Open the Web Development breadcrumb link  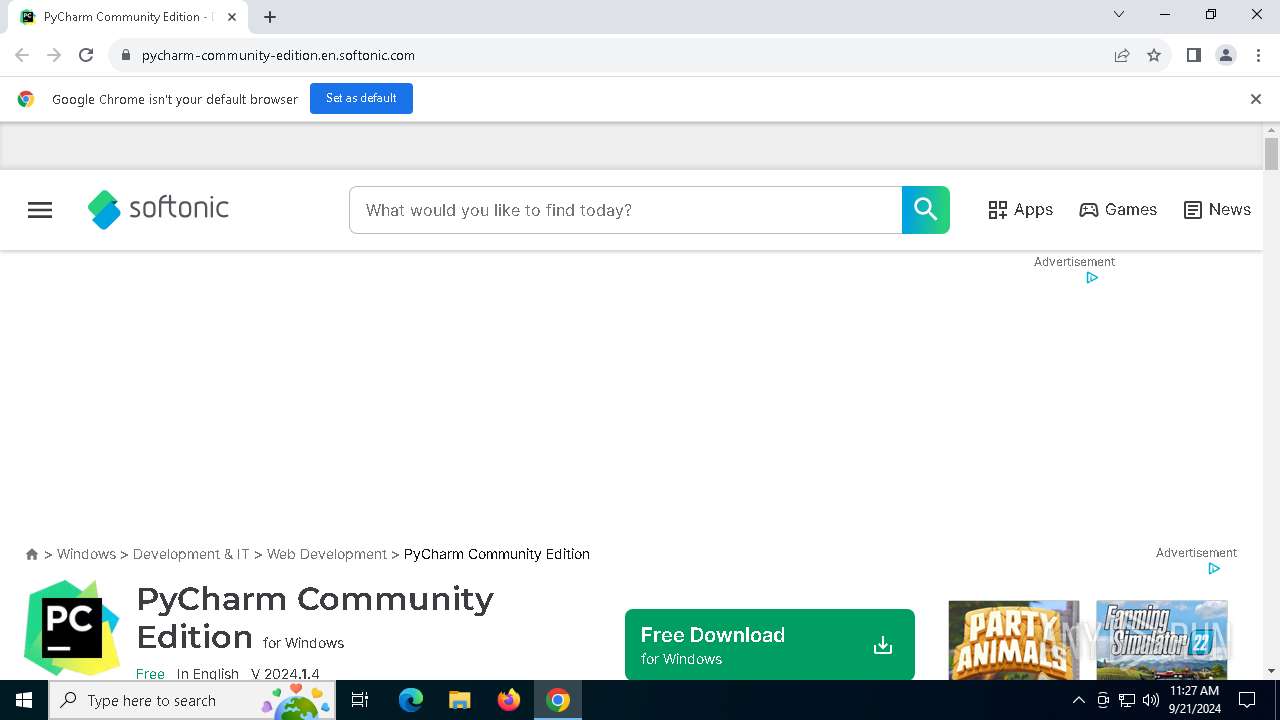(x=327, y=554)
